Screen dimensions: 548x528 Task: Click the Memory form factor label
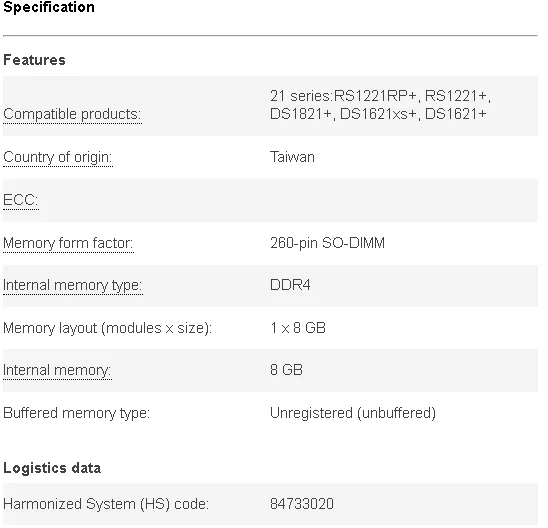tap(68, 243)
